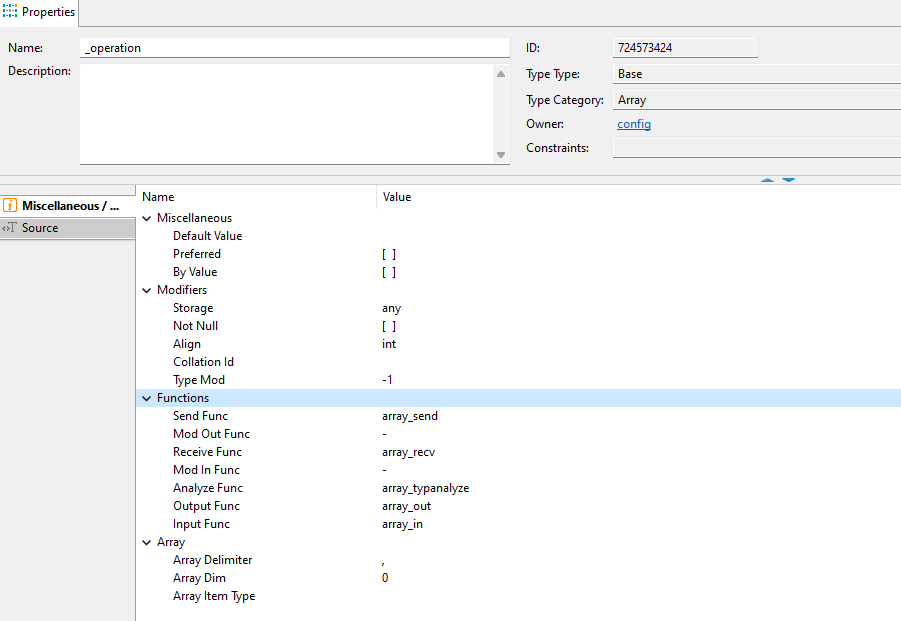Click the Name field containing _operation
901x621 pixels.
(295, 48)
